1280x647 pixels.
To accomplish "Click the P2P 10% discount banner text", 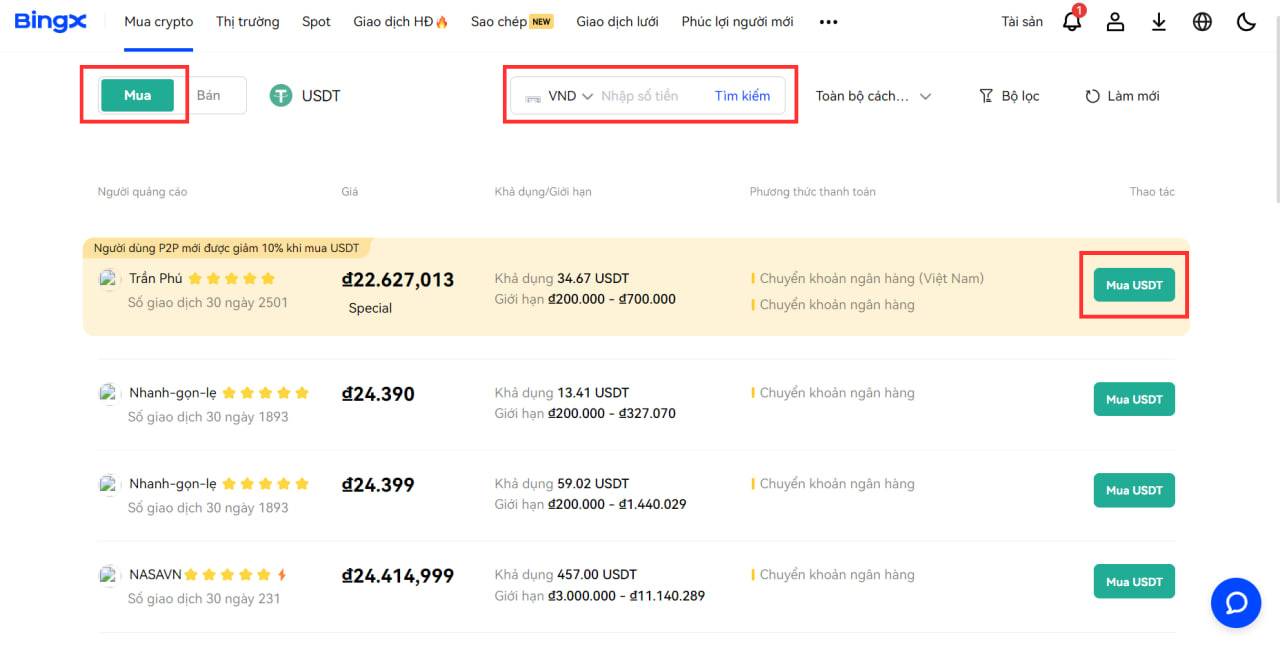I will [226, 248].
